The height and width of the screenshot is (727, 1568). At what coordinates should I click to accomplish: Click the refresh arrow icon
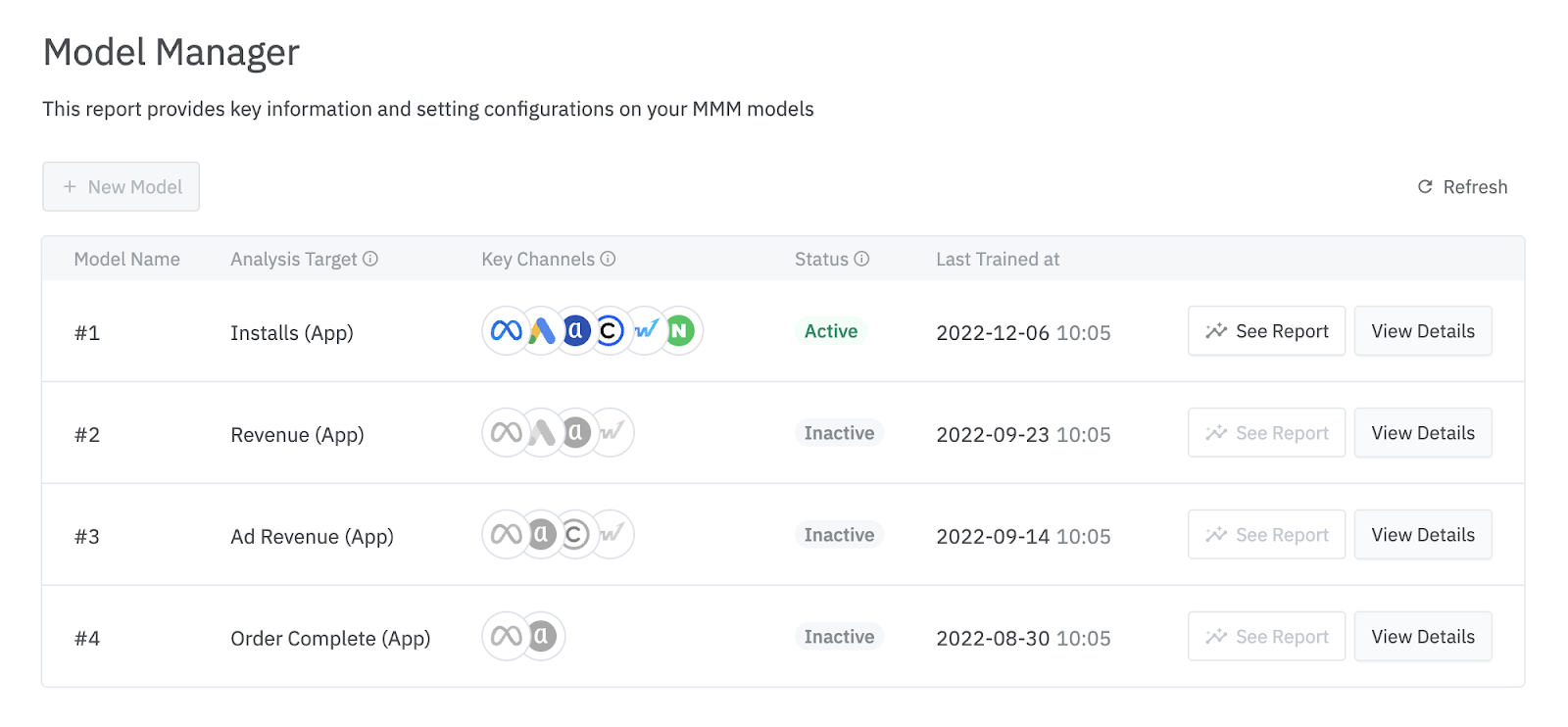[1423, 186]
